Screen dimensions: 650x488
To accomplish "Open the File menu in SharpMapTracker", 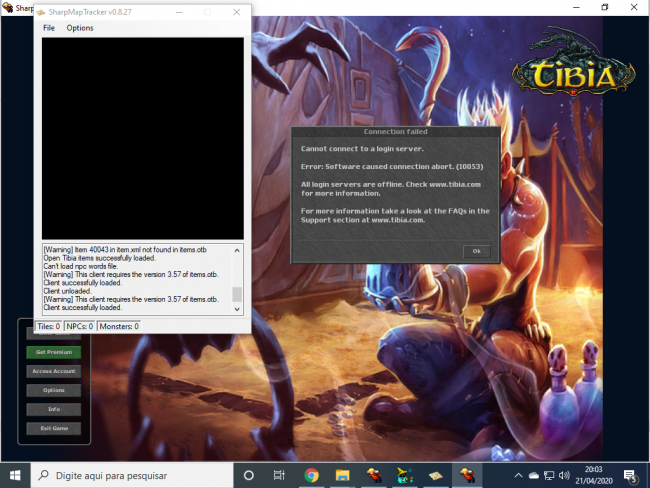I will pyautogui.click(x=49, y=28).
